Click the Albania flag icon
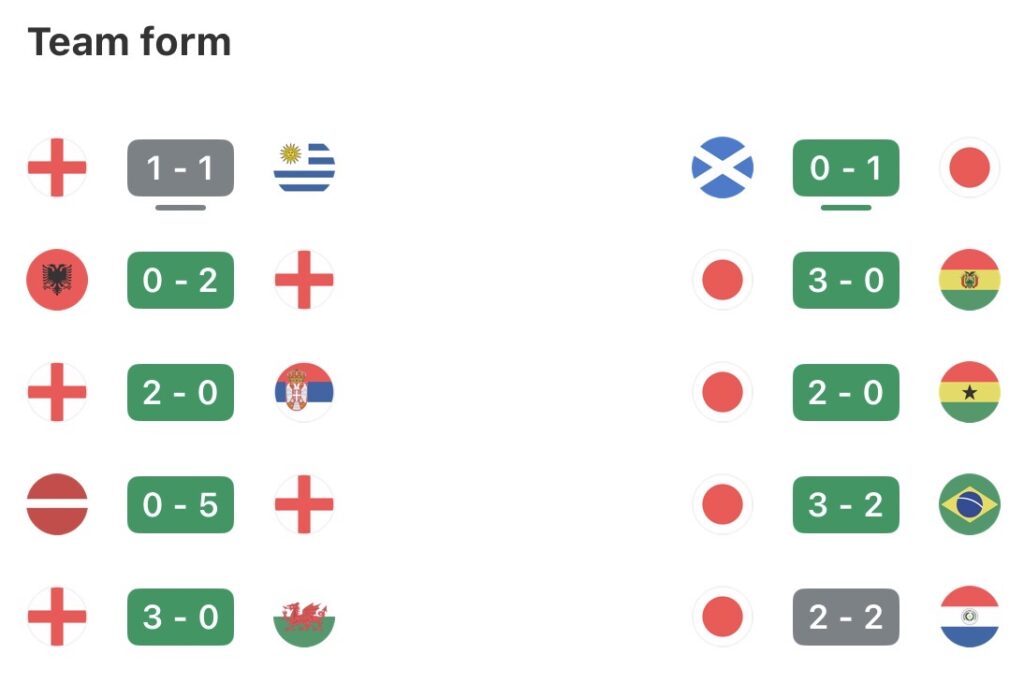This screenshot has height=683, width=1024. click(x=57, y=280)
